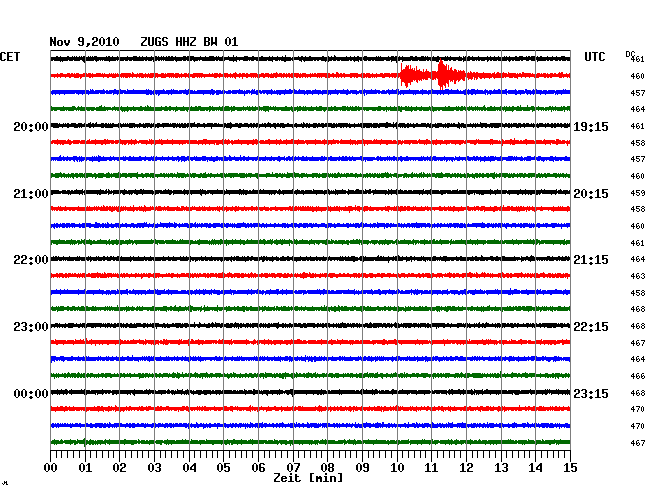This screenshot has height=494, width=650.
Task: Click the DC value "463"
Action: [x=638, y=276]
